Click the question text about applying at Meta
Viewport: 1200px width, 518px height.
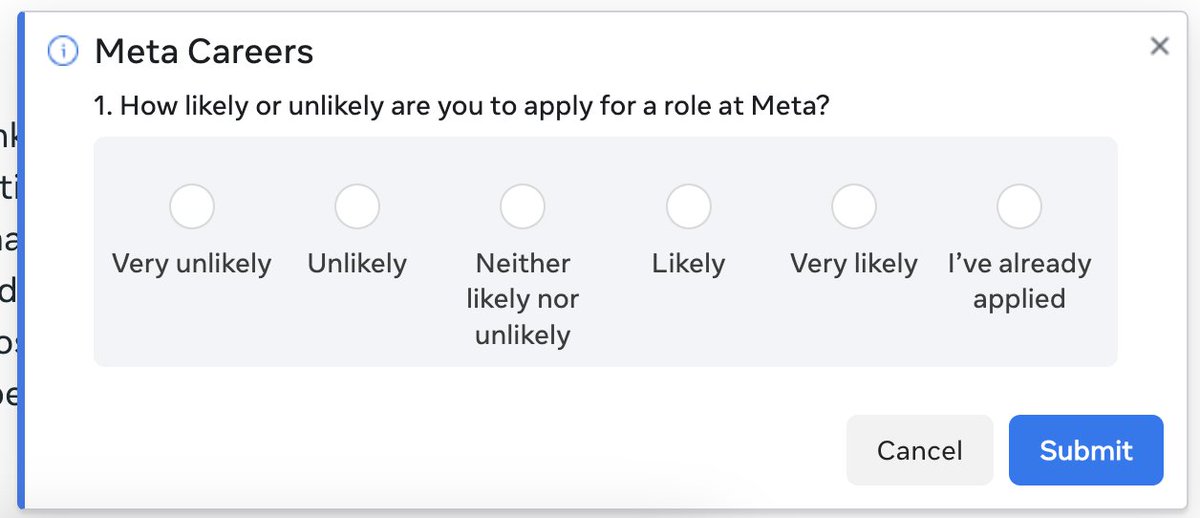click(x=461, y=106)
